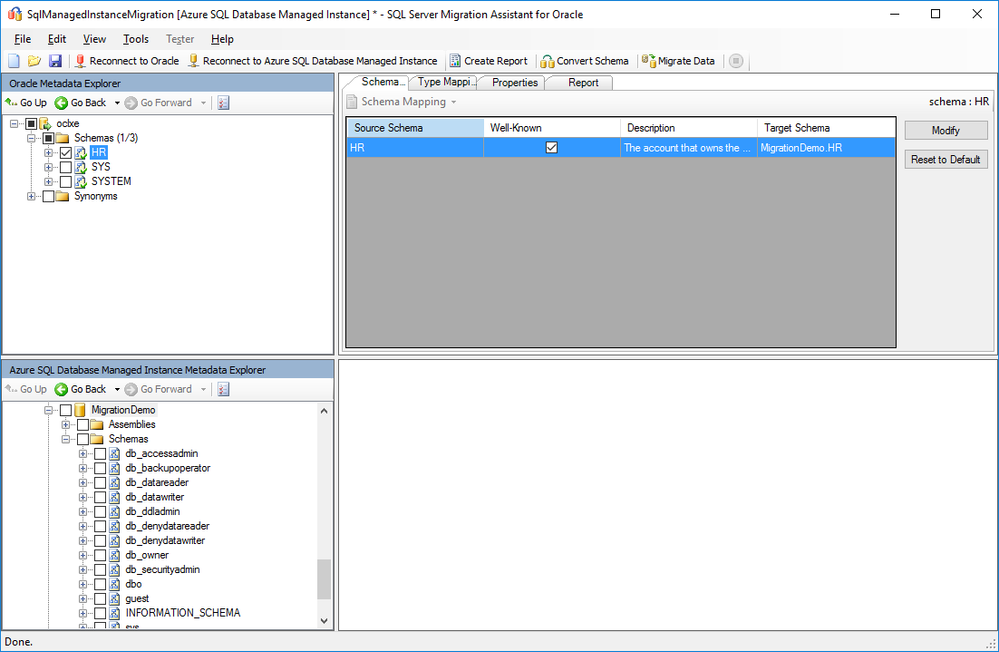
Task: Click the Modify button
Action: 945,130
